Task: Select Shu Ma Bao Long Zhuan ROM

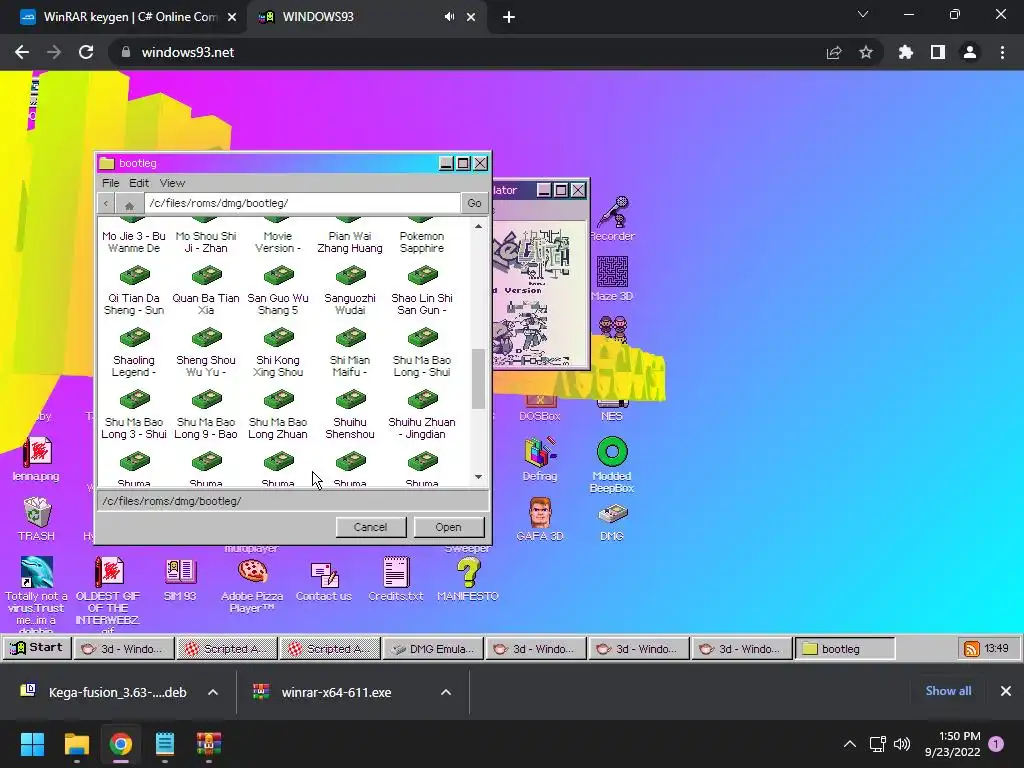Action: click(x=278, y=414)
